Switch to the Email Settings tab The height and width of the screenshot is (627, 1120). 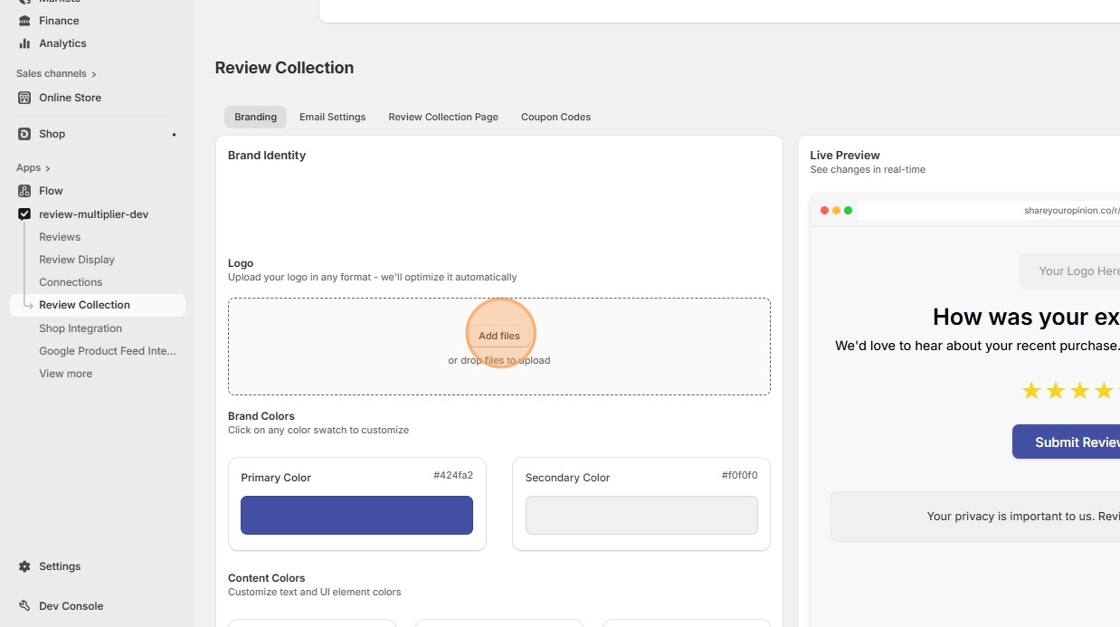pos(332,117)
